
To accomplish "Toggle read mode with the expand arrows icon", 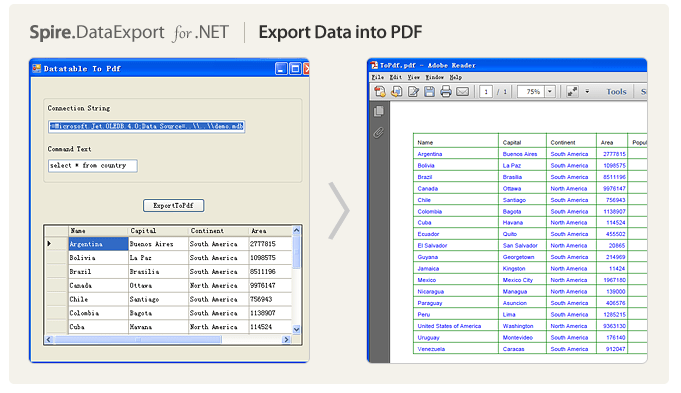I will [572, 91].
